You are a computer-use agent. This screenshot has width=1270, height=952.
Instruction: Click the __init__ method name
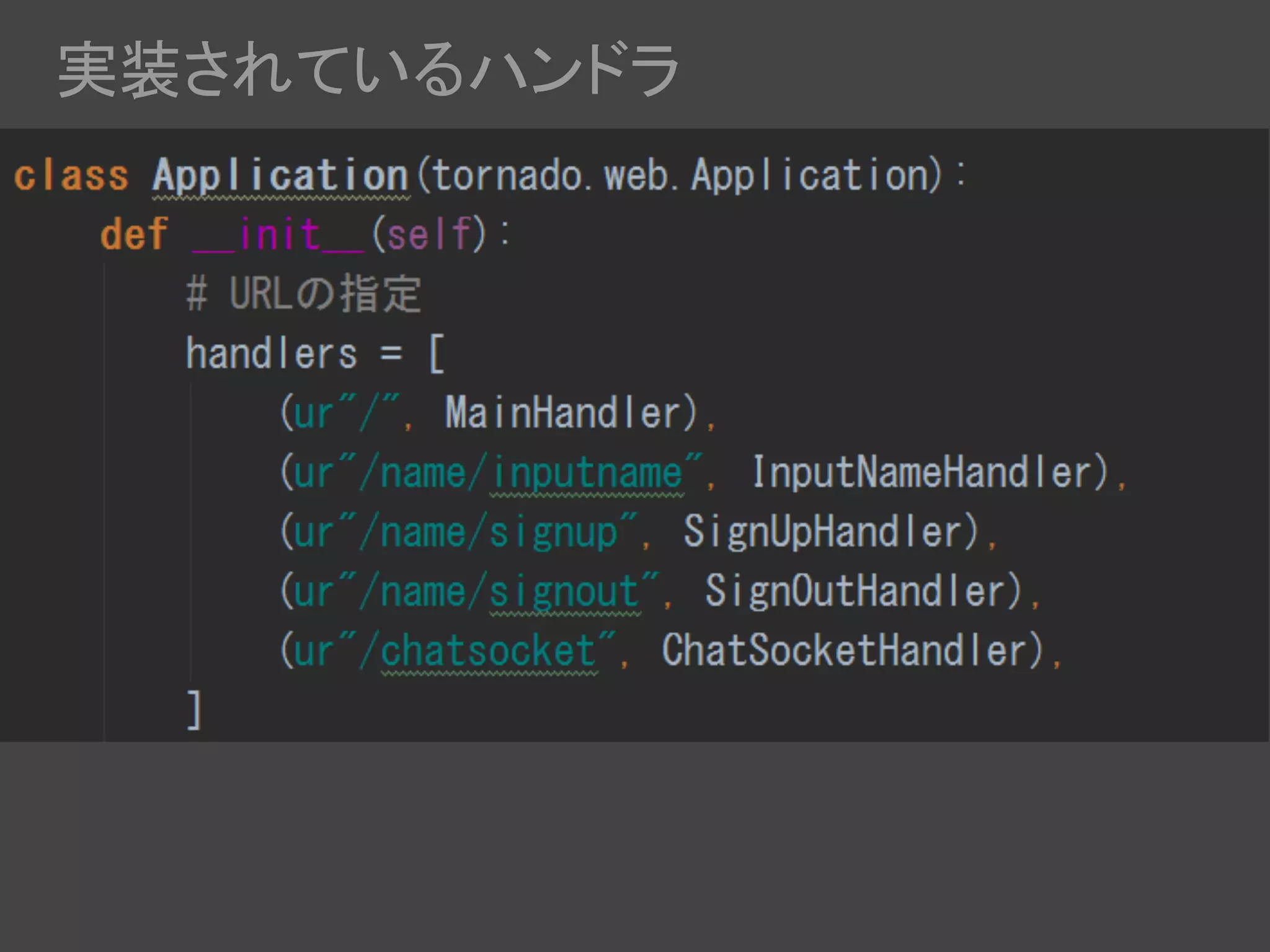click(278, 234)
